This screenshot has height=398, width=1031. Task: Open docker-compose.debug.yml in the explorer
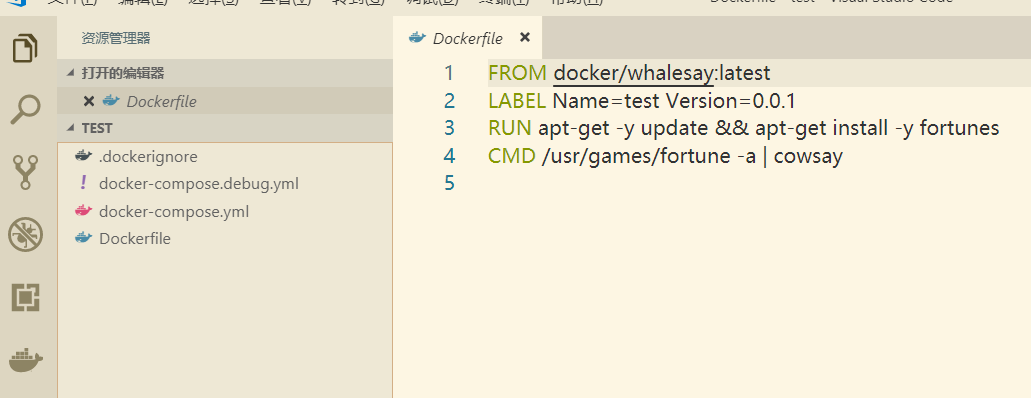tap(225, 184)
